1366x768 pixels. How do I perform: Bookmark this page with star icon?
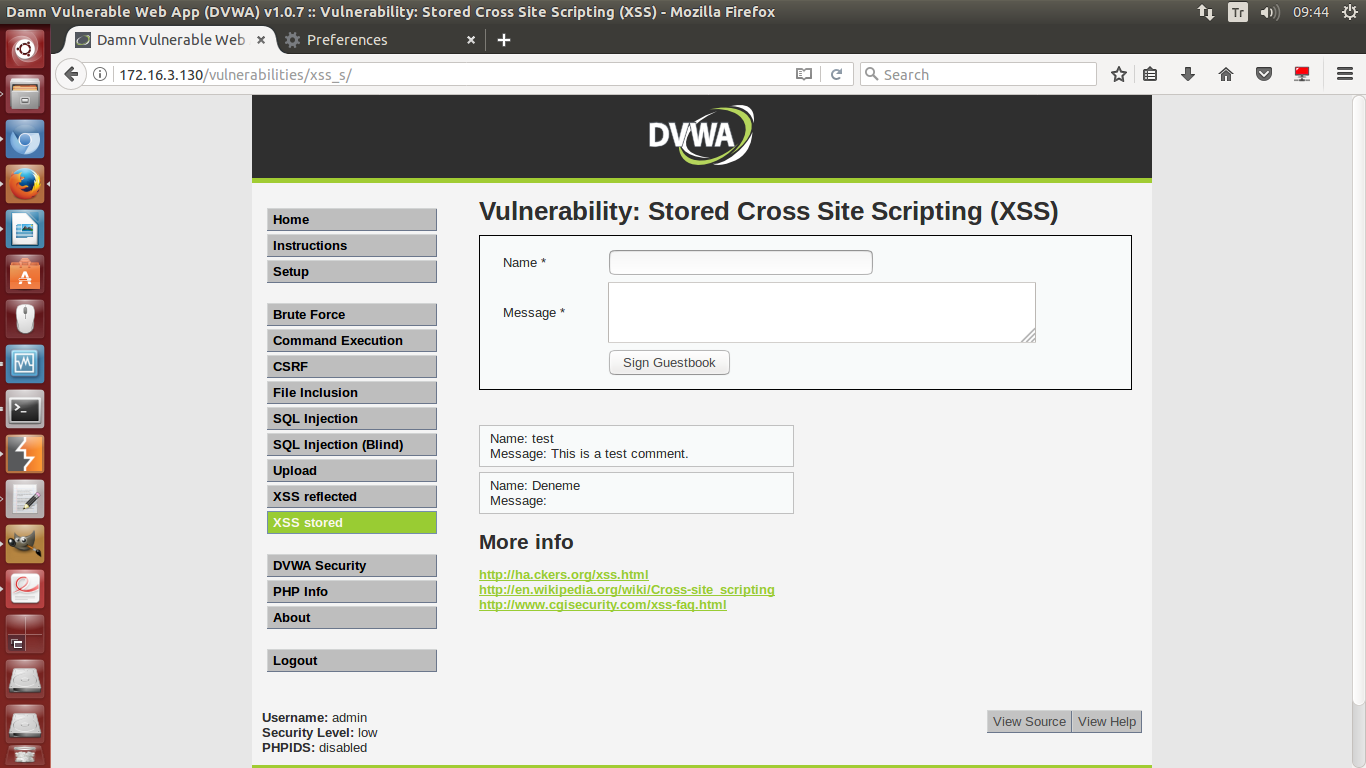pyautogui.click(x=1119, y=74)
